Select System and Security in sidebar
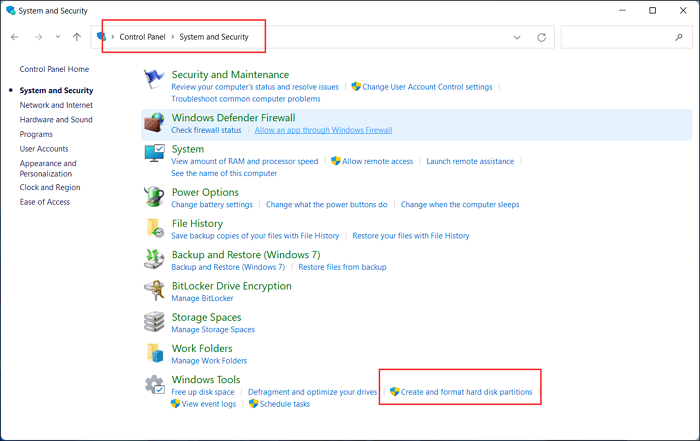 tap(56, 91)
